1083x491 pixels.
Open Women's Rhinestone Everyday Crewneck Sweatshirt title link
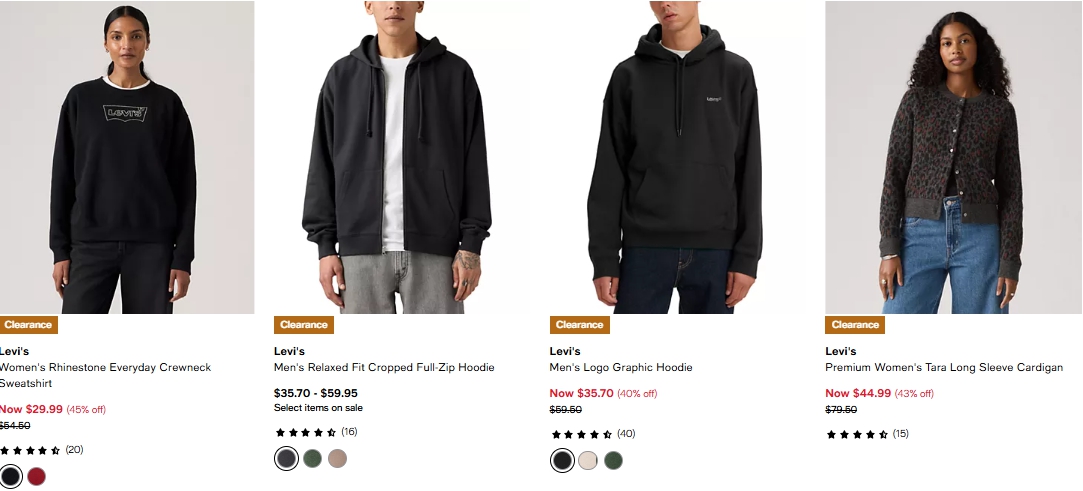tap(105, 367)
